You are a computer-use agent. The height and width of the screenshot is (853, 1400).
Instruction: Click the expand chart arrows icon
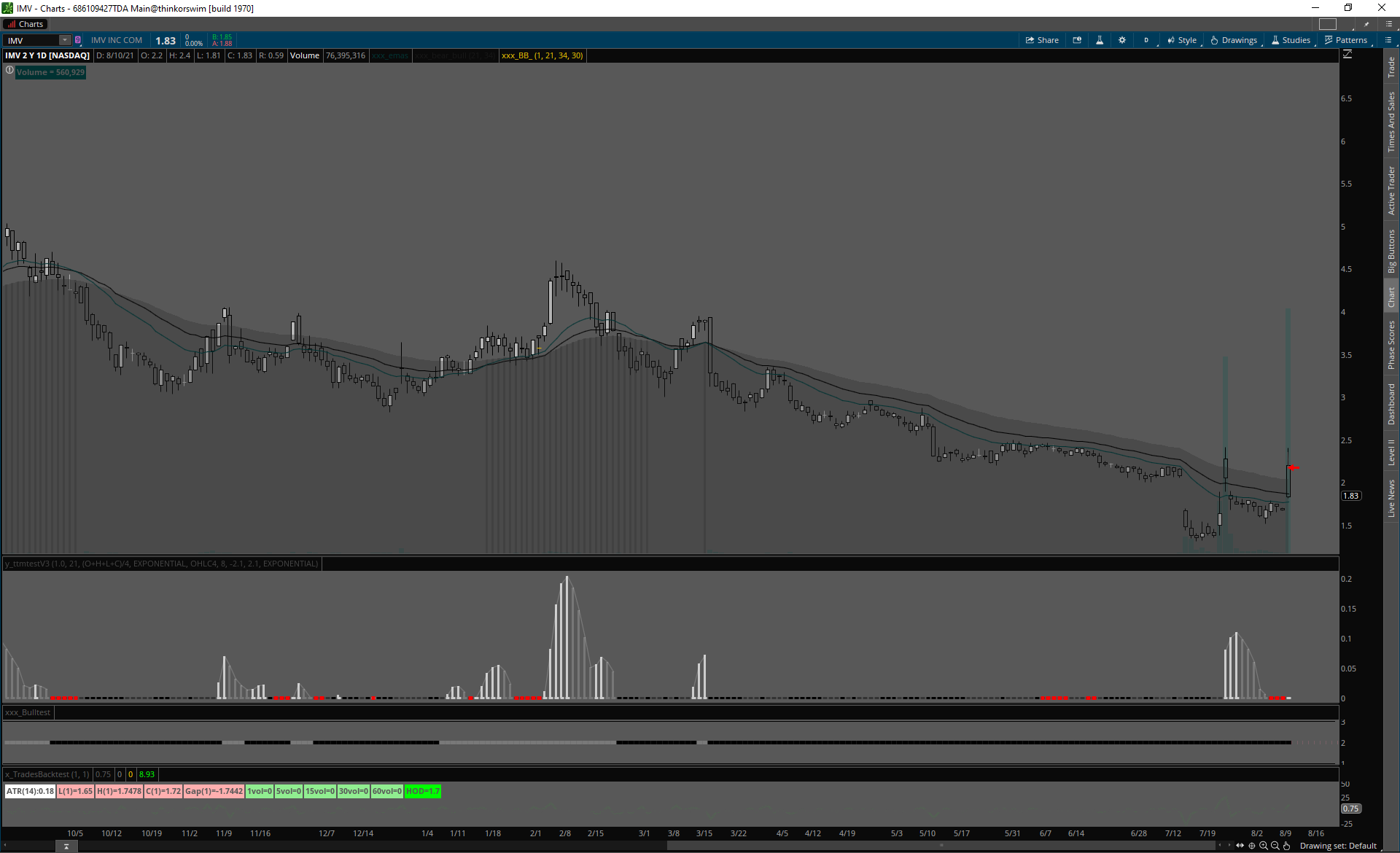pyautogui.click(x=1240, y=846)
